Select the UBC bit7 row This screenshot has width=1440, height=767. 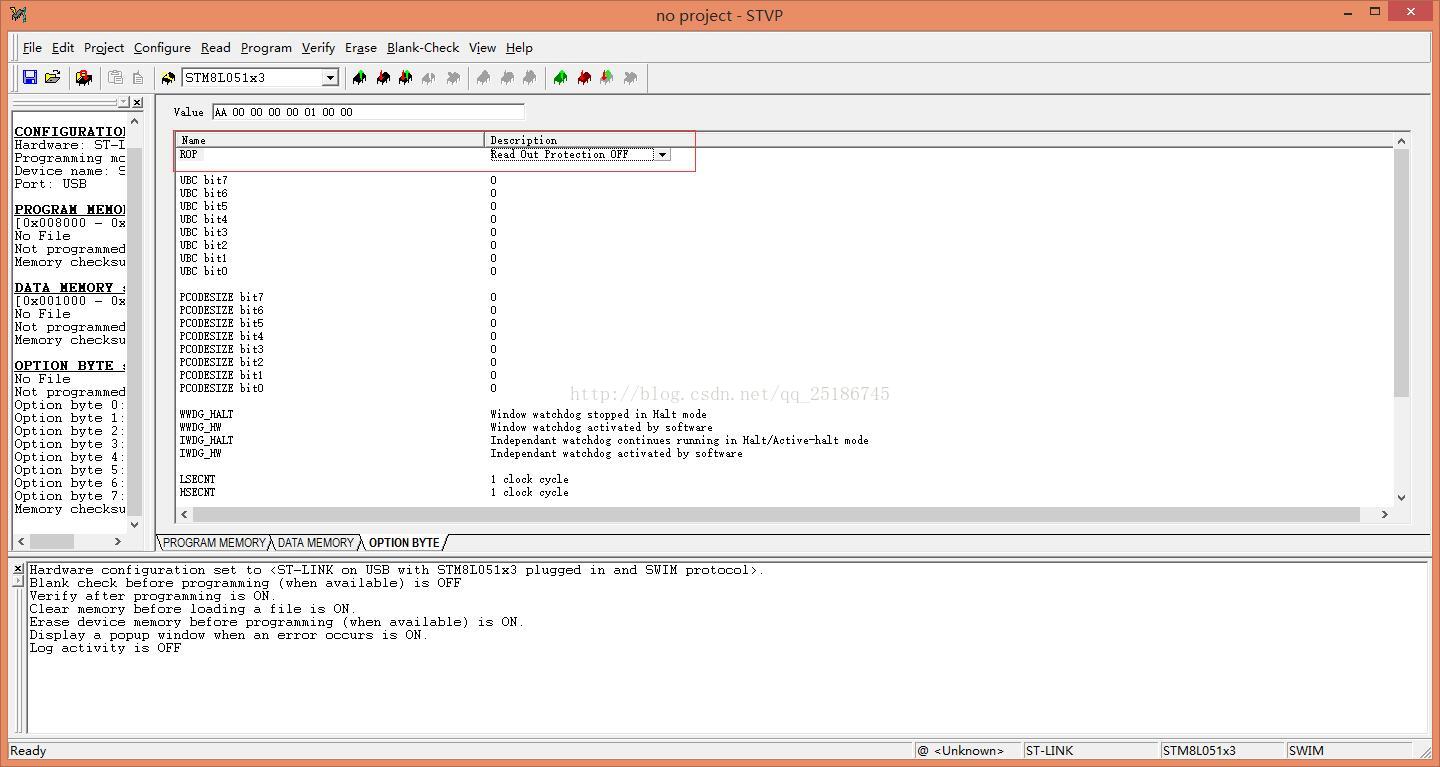coord(203,180)
